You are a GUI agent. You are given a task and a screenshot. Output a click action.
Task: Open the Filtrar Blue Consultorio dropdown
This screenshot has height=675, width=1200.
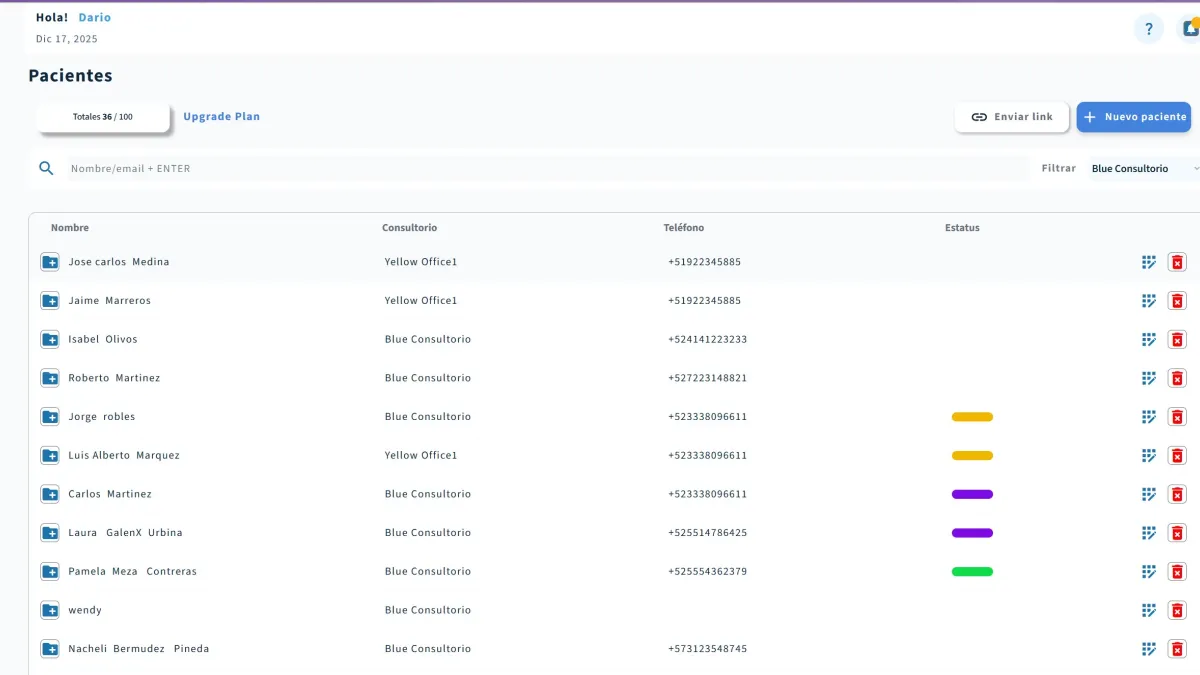[x=1145, y=169]
